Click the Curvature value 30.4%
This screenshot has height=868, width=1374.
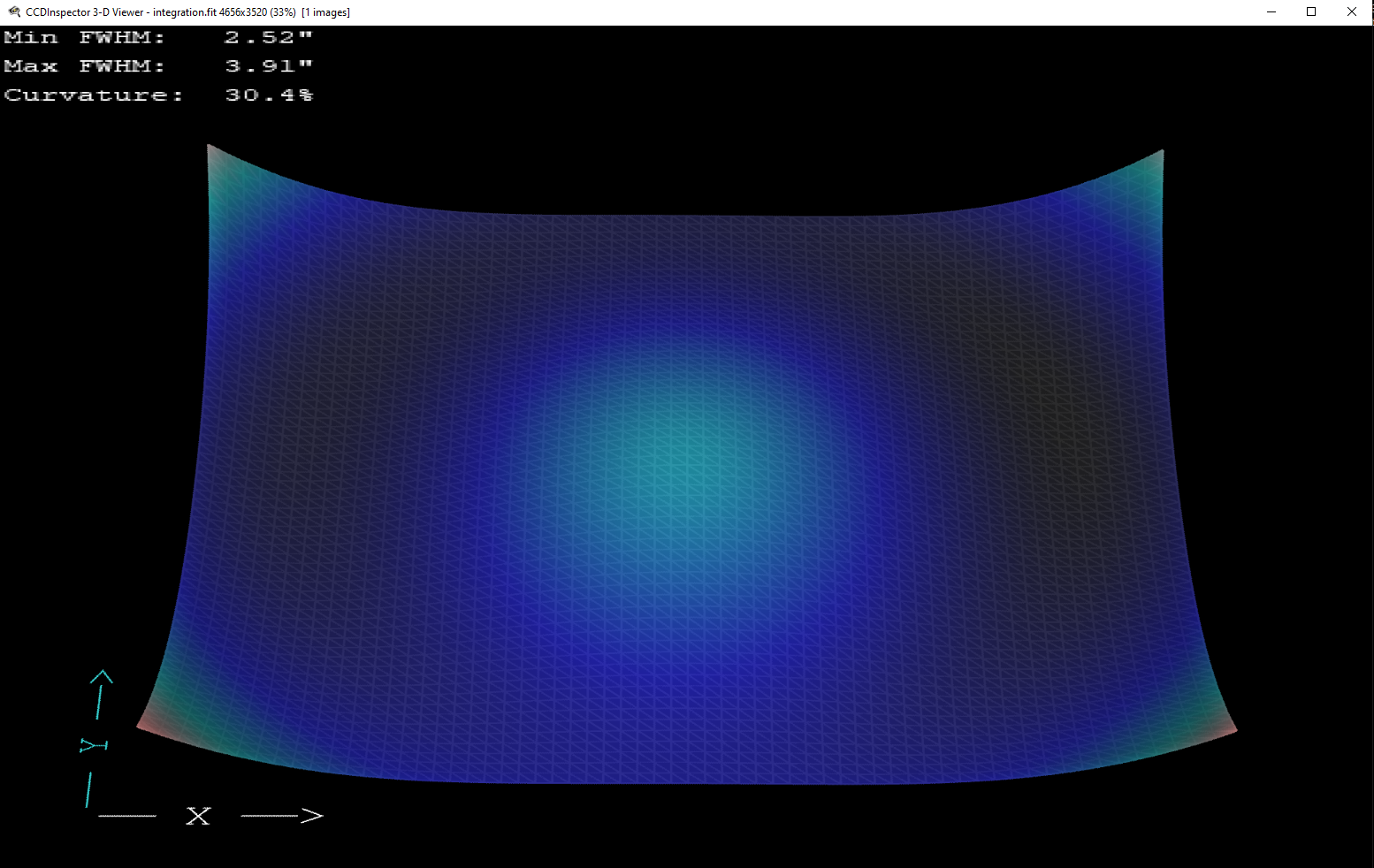coord(269,95)
